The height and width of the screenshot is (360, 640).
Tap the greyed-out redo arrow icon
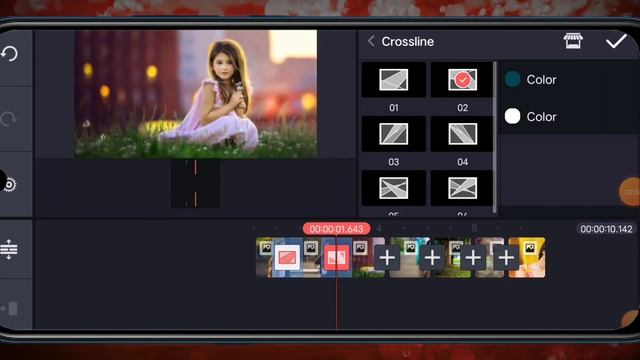[x=9, y=119]
